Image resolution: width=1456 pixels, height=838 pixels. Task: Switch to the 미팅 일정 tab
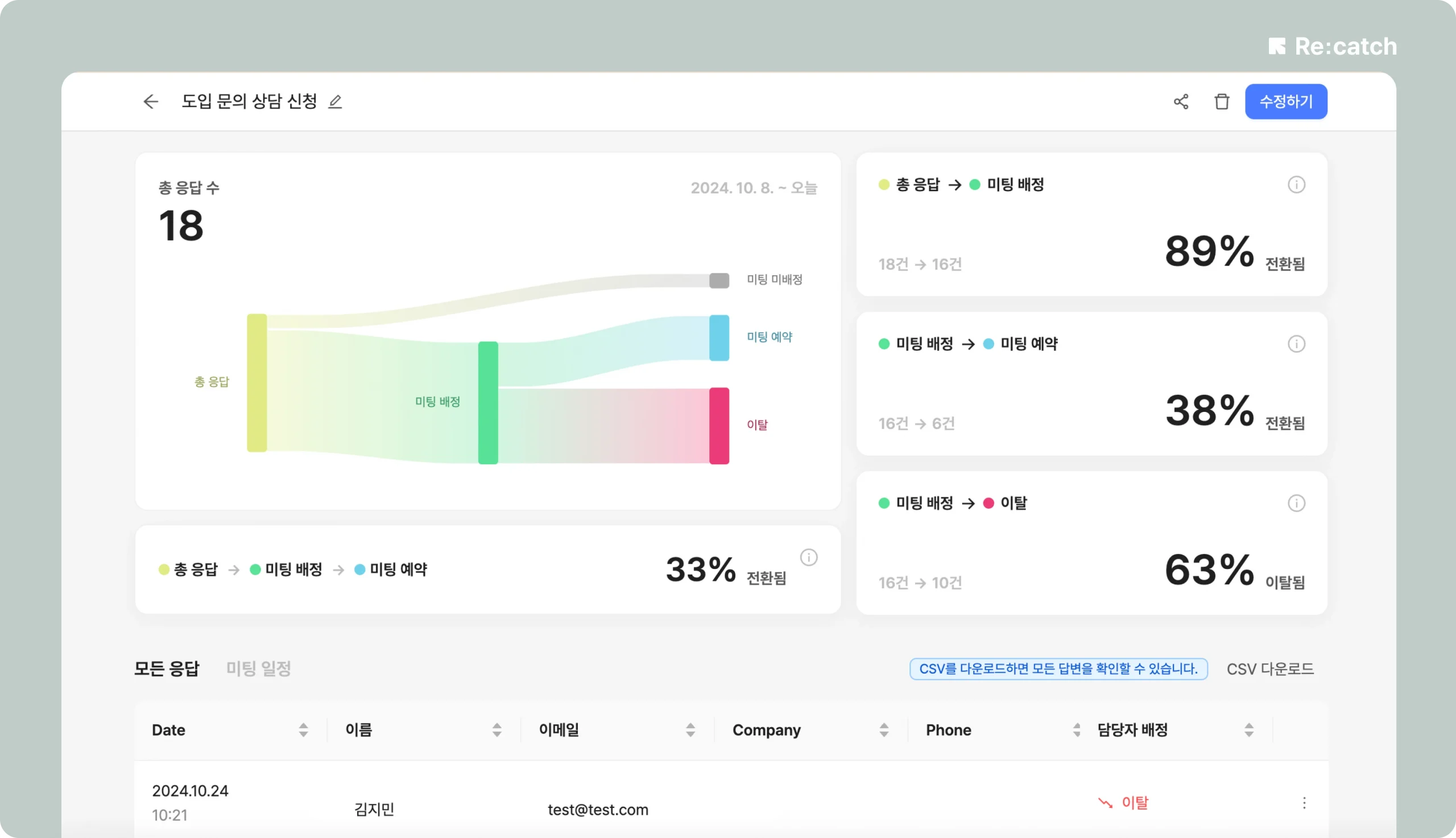(258, 669)
